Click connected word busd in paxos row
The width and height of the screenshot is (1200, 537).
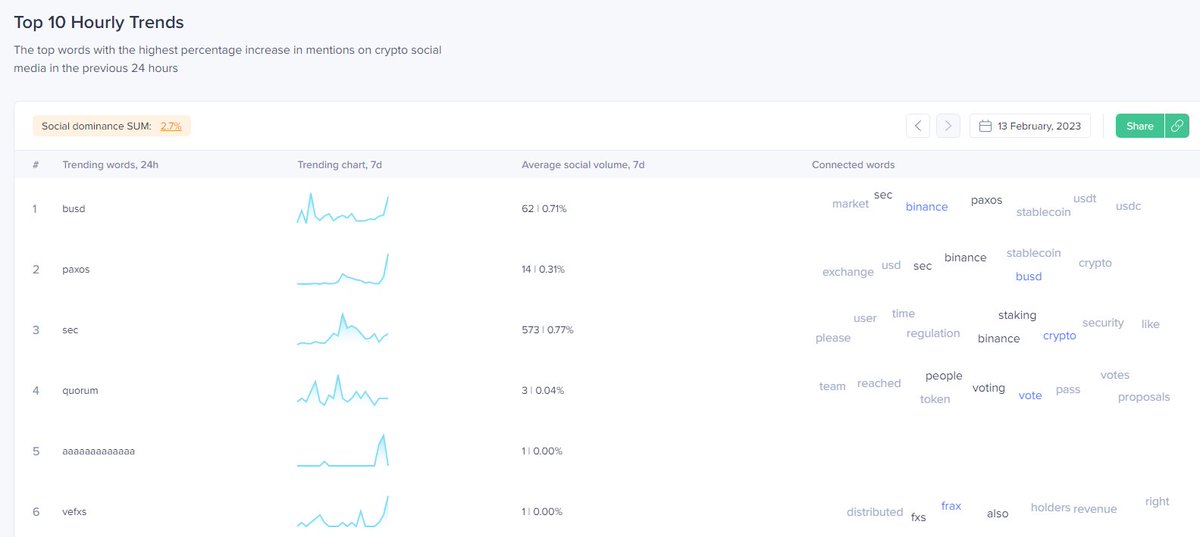click(1028, 277)
